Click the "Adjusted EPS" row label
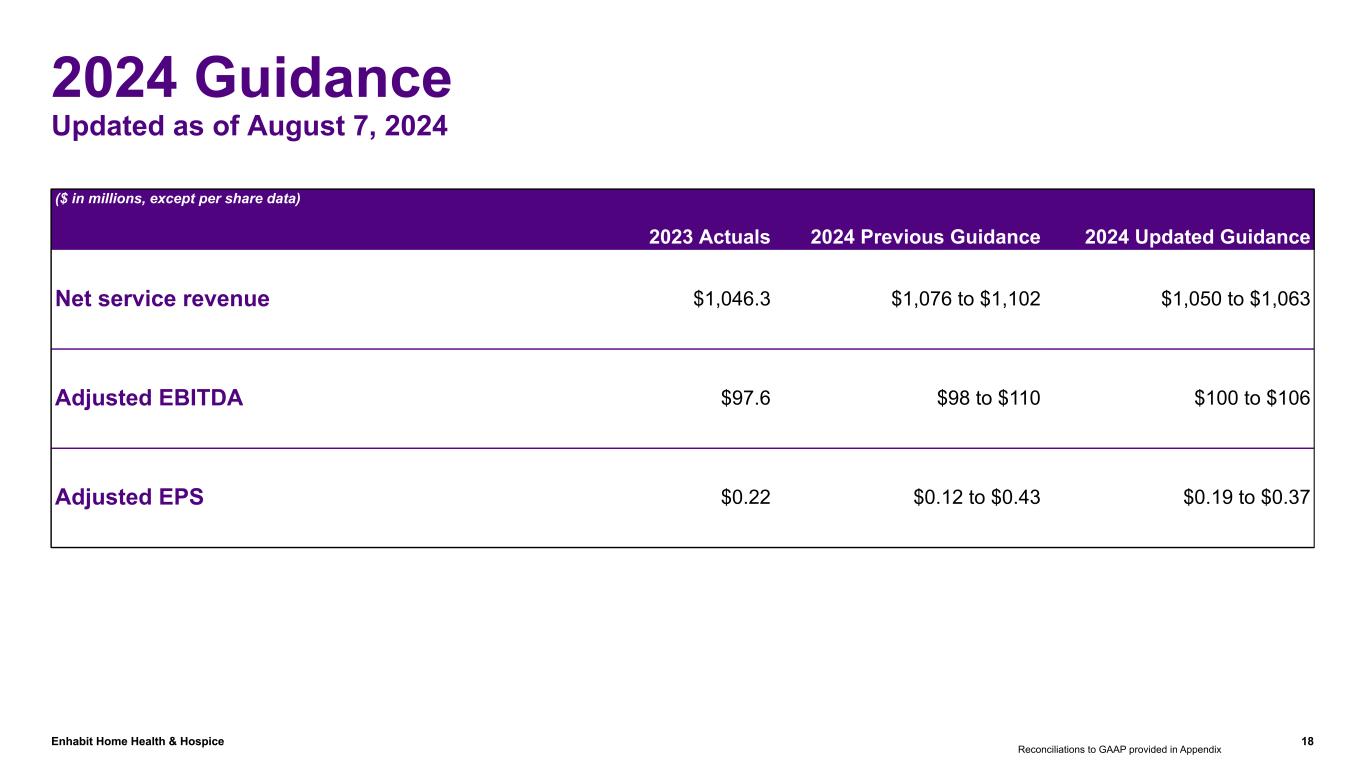 [130, 497]
